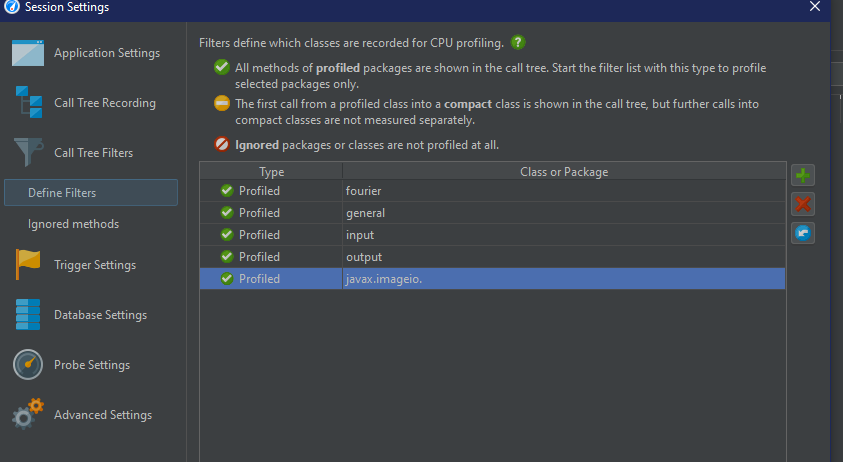
Task: Click the green help question mark icon
Action: pyautogui.click(x=518, y=43)
